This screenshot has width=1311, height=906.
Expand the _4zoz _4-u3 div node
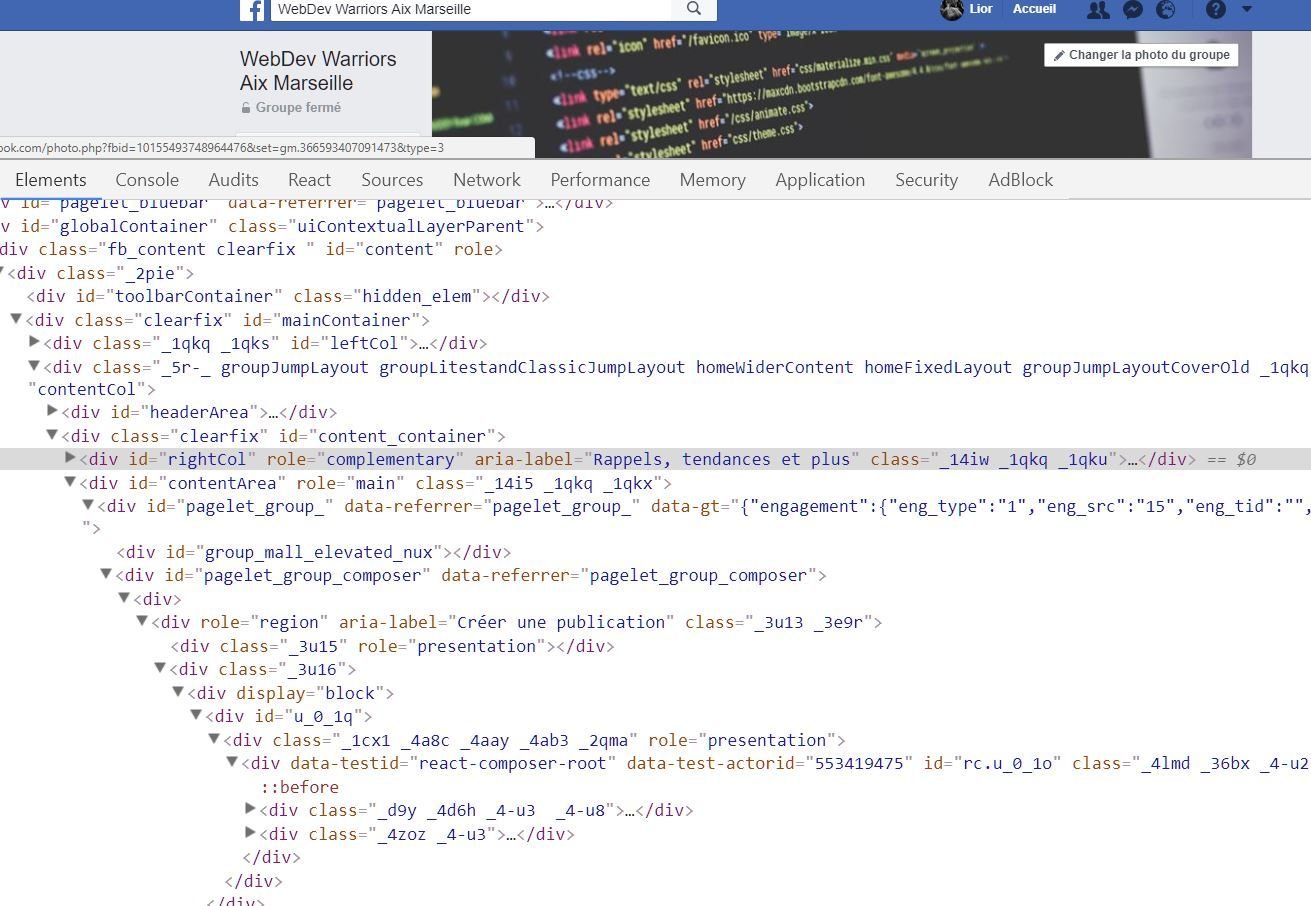point(250,833)
